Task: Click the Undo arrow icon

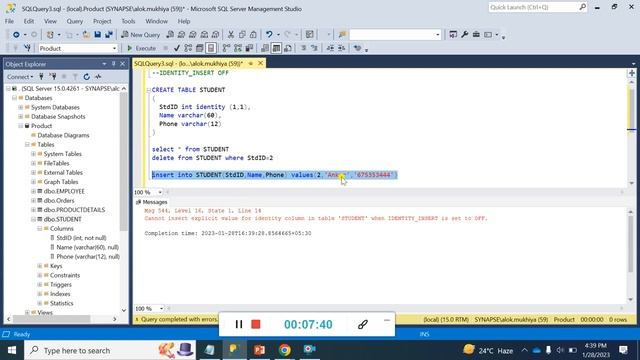Action: click(269, 35)
